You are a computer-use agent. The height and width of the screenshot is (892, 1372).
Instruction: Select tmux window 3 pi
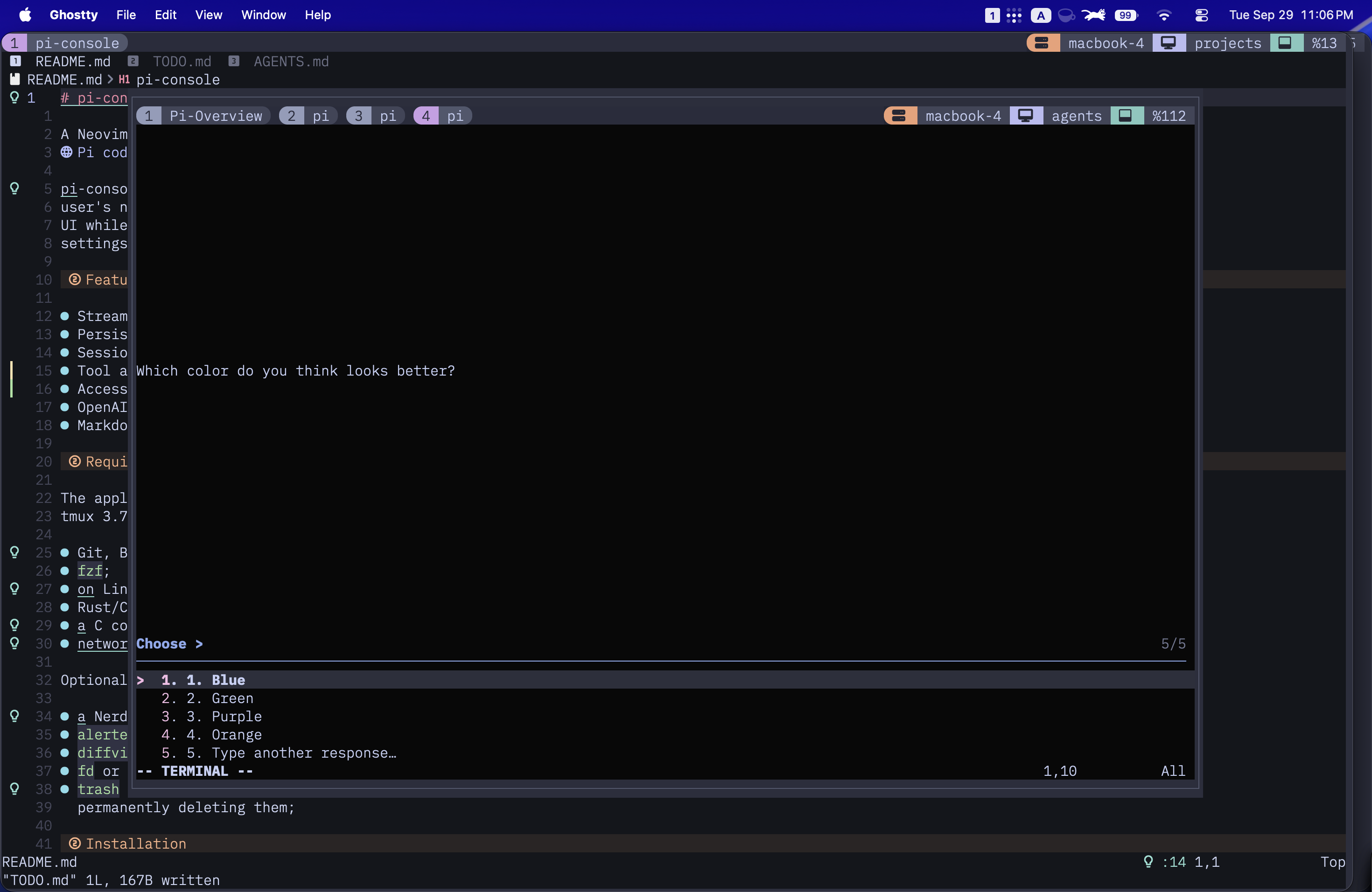[375, 116]
